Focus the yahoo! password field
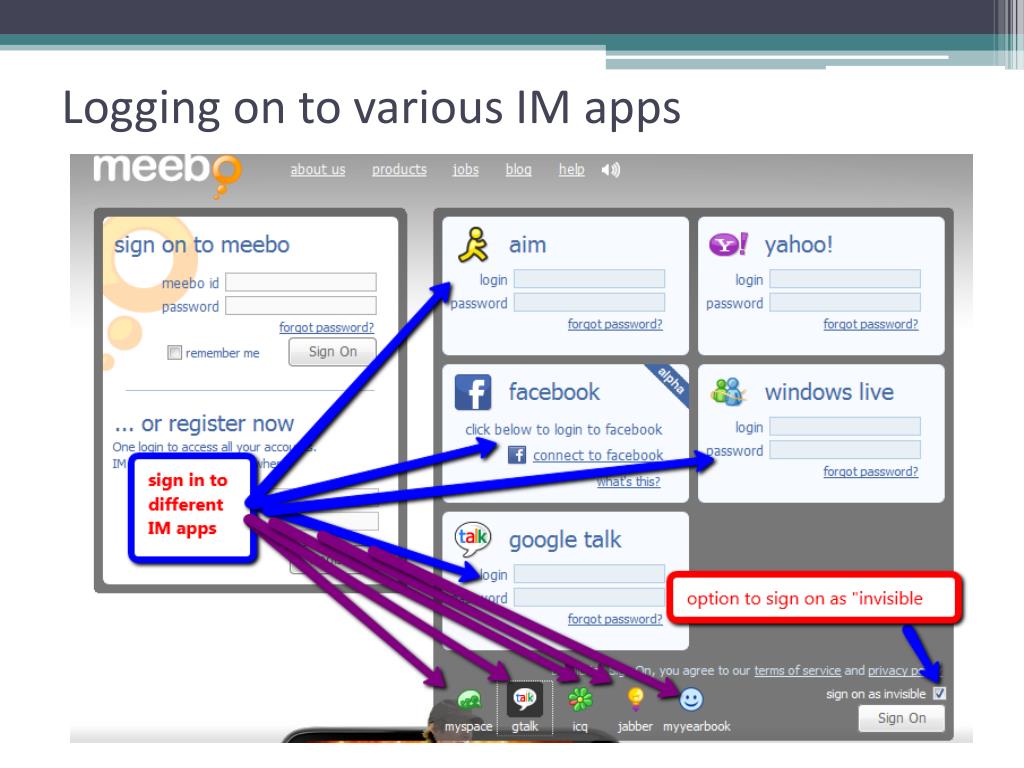The height and width of the screenshot is (768, 1024). [845, 302]
